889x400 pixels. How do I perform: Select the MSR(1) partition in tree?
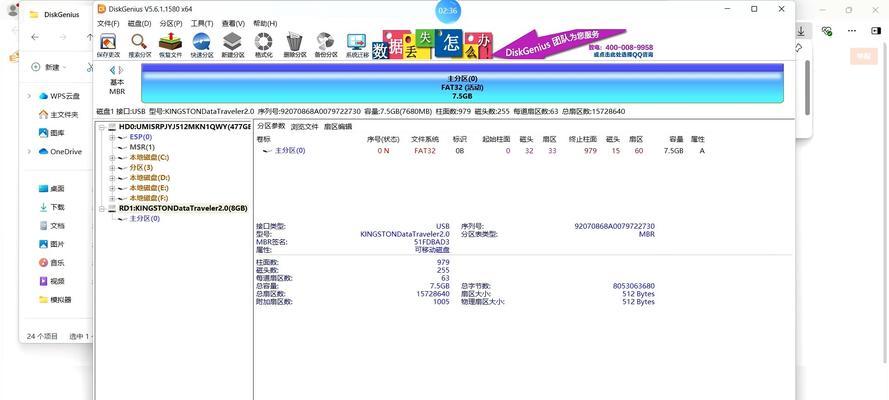coord(142,147)
